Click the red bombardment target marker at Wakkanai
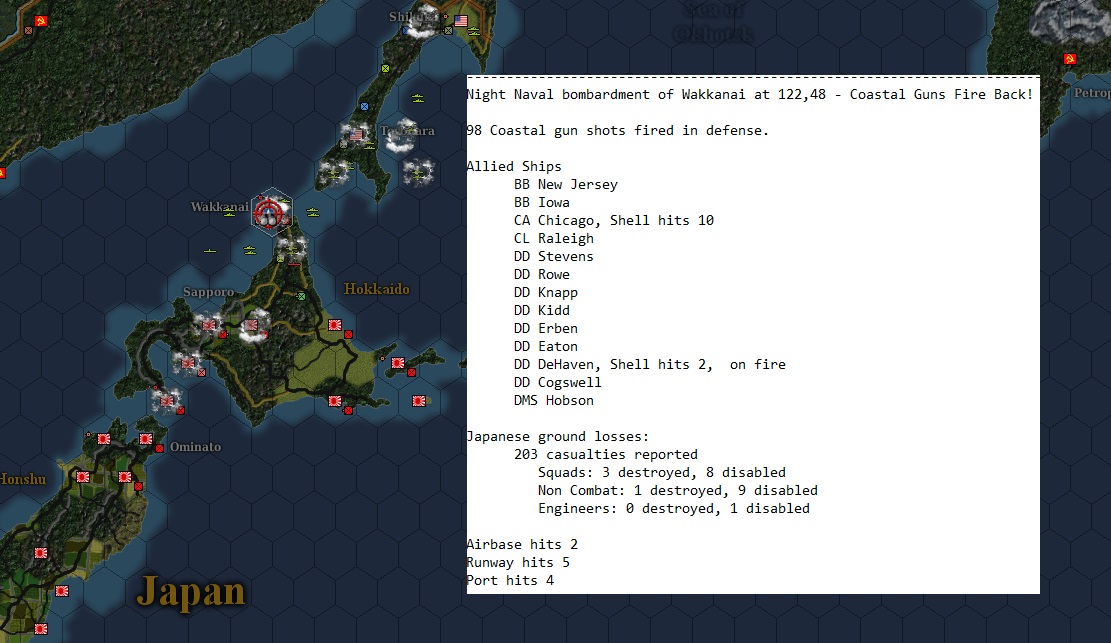 [269, 211]
